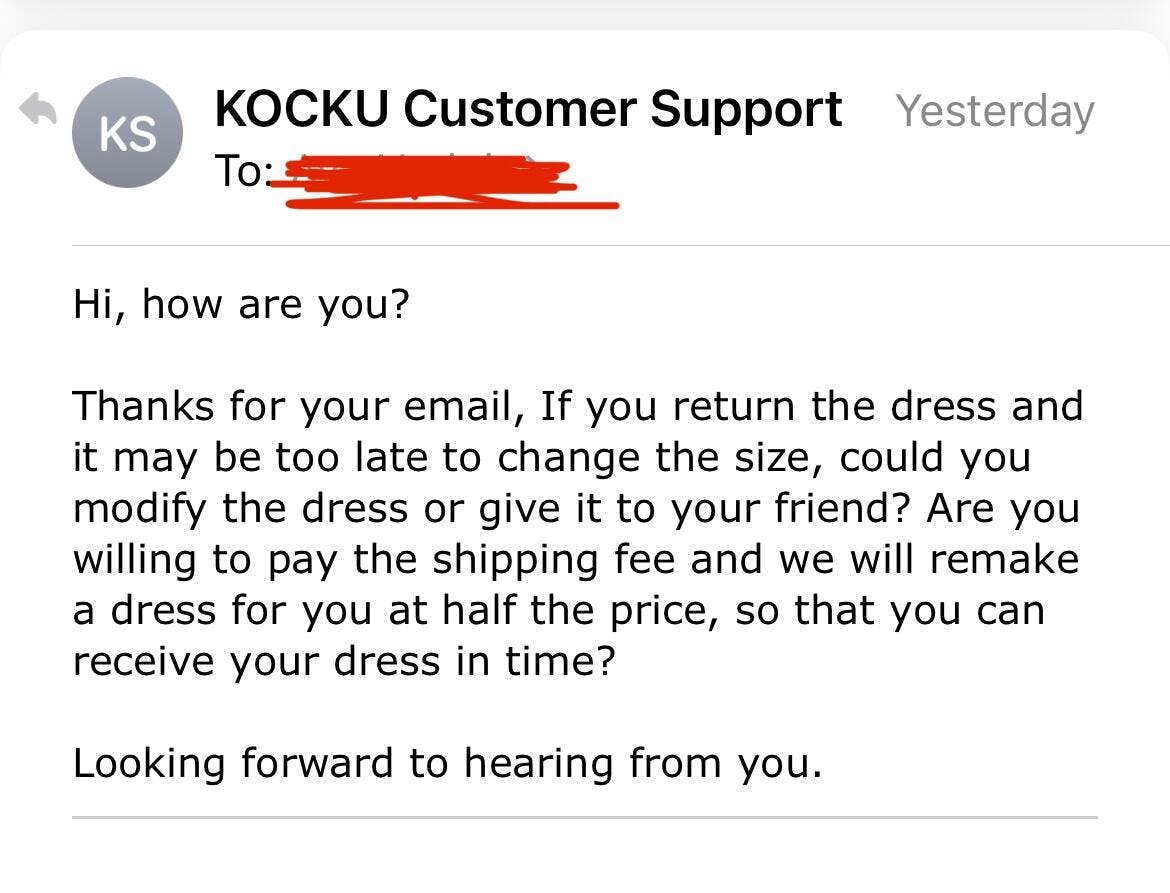Screen dimensions: 1170x893
Task: Click the line about changing the size
Action: point(550,458)
